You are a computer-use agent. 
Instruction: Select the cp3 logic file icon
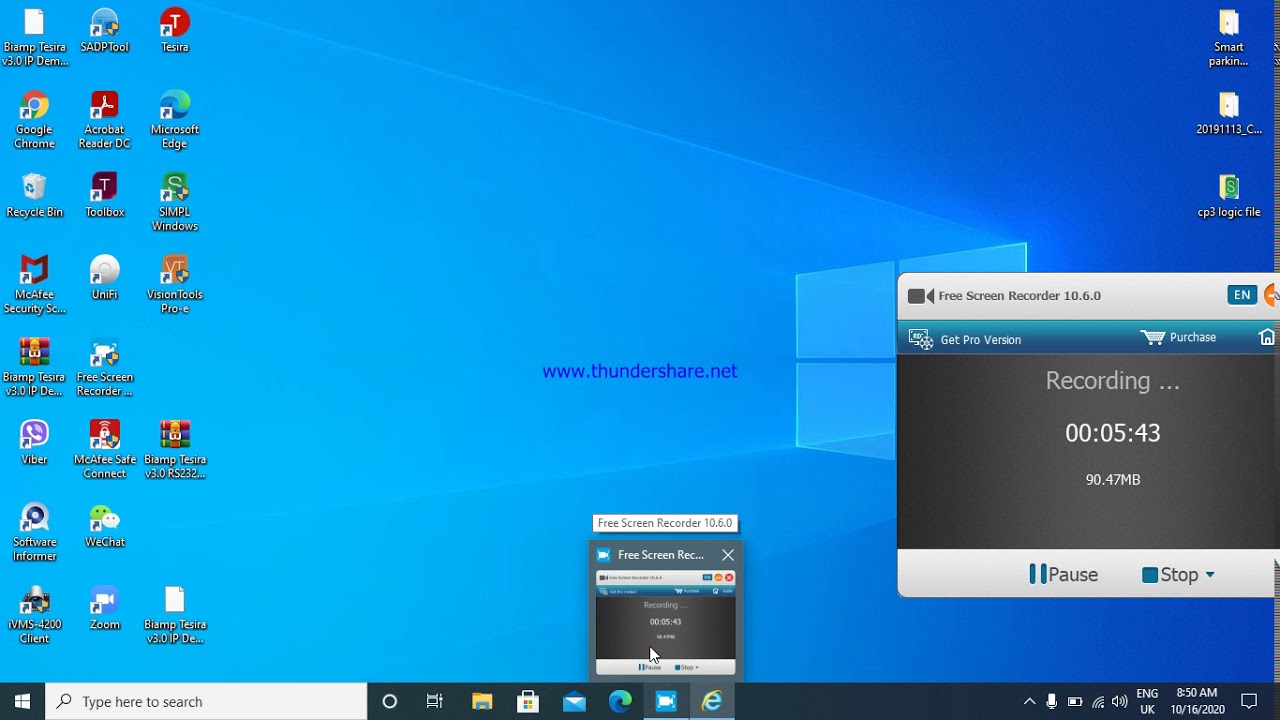pyautogui.click(x=1229, y=196)
